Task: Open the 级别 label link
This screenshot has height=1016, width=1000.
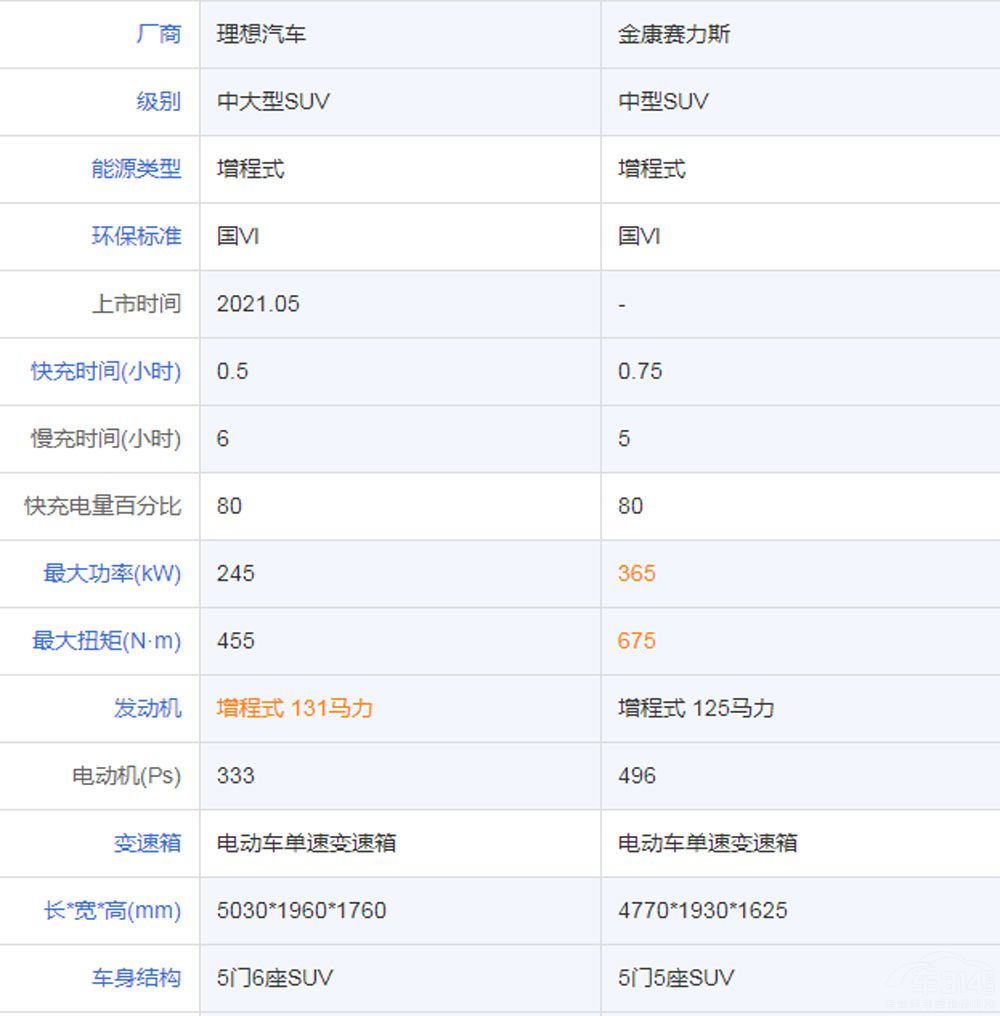Action: pyautogui.click(x=158, y=101)
